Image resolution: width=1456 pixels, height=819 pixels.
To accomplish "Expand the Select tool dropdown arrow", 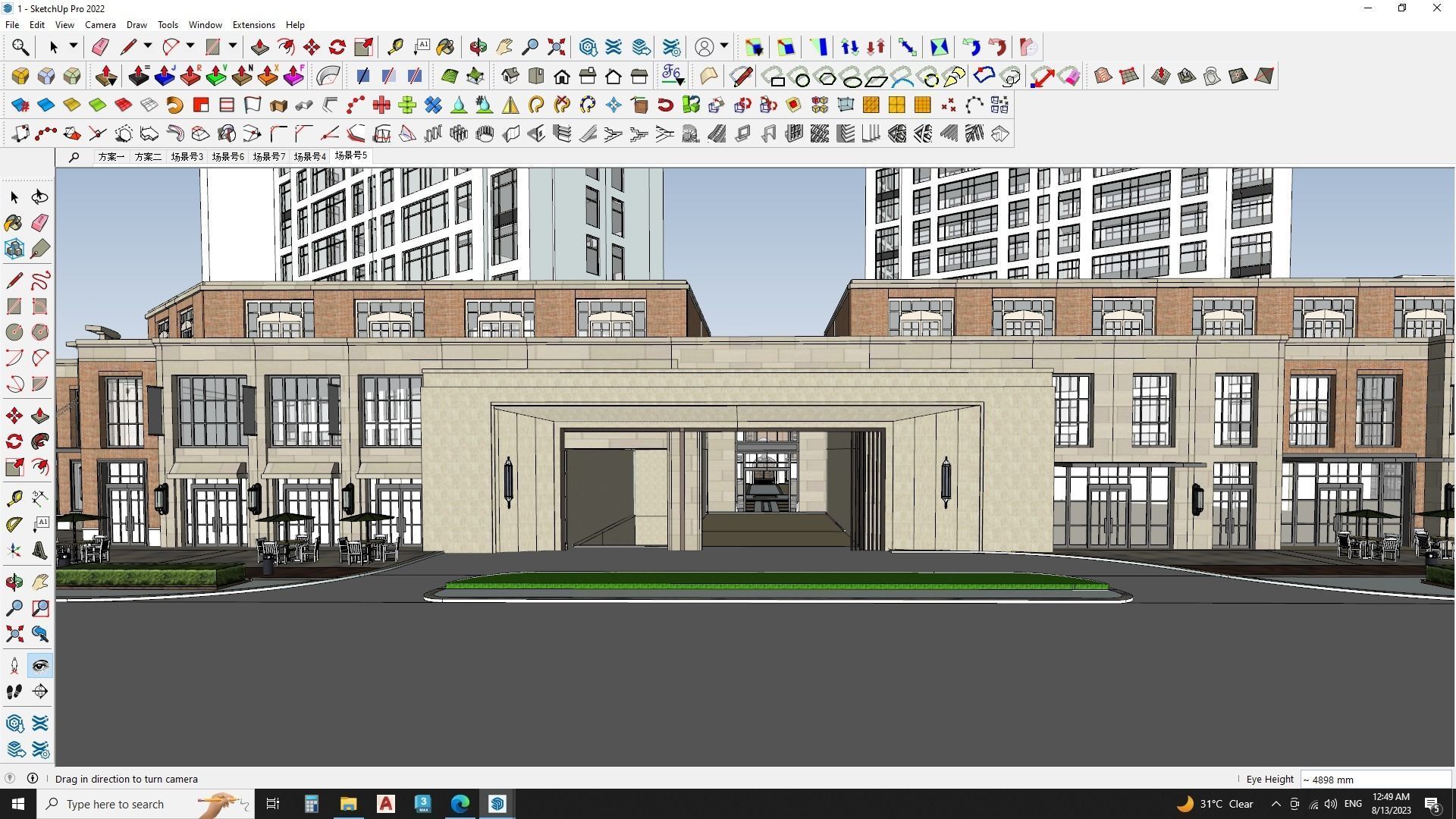I will point(74,46).
